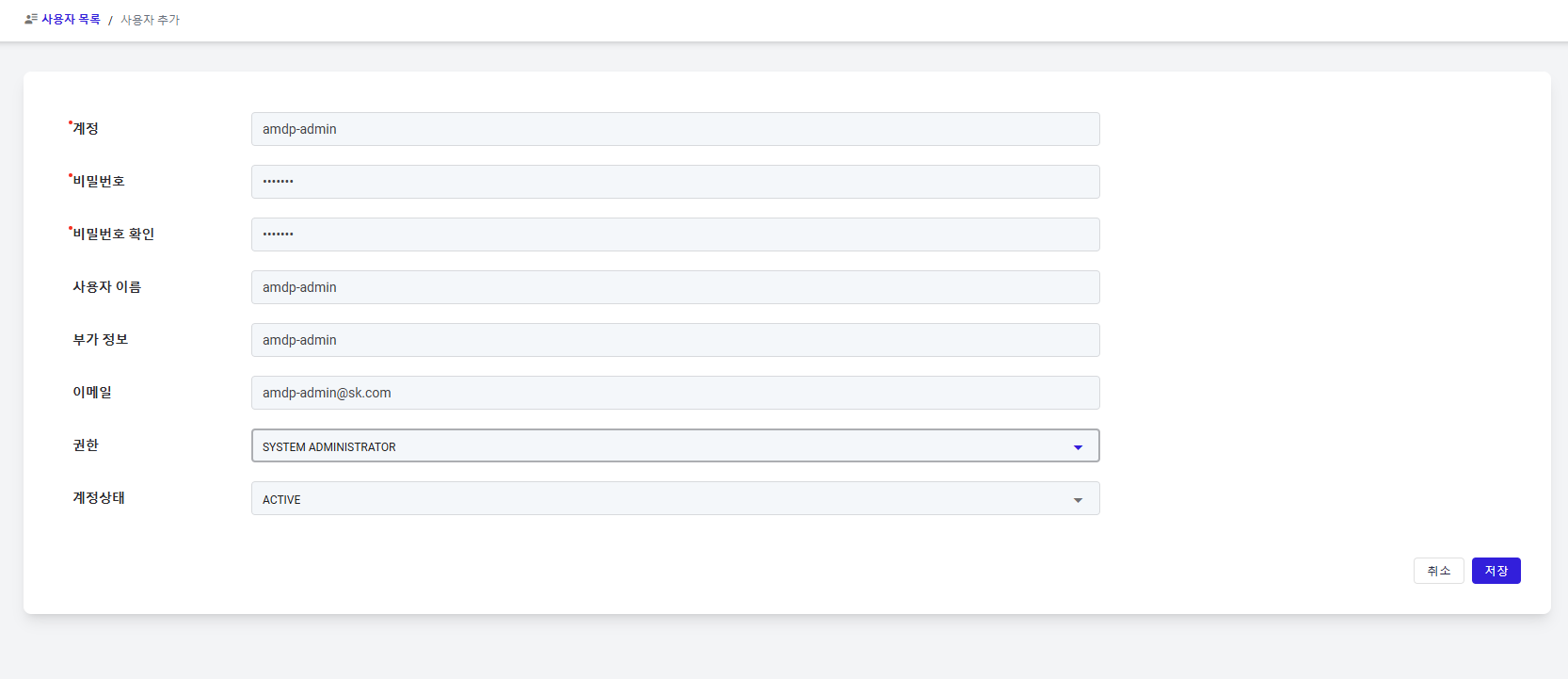
Task: Focus the 비밀번호 확인 confirmation field
Action: [675, 234]
